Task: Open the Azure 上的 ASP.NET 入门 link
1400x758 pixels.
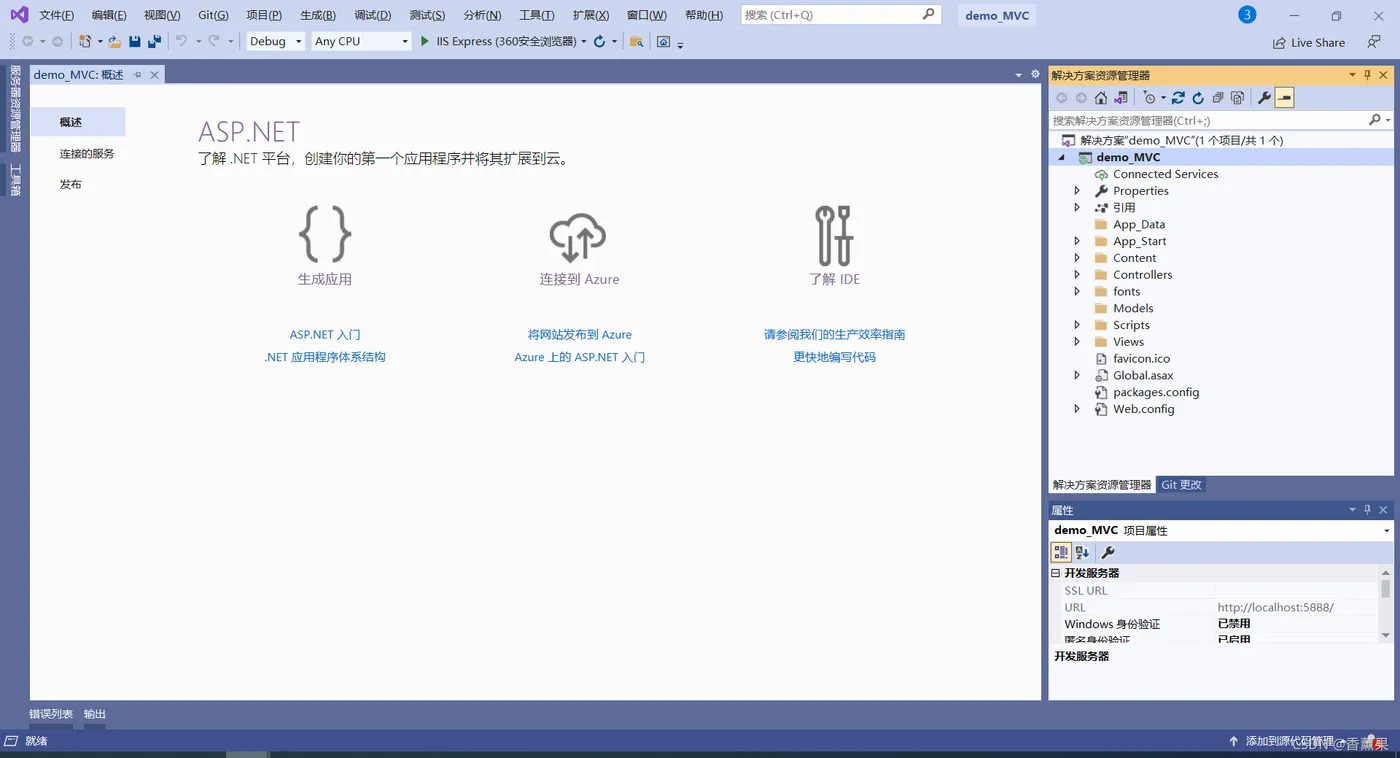Action: [580, 357]
